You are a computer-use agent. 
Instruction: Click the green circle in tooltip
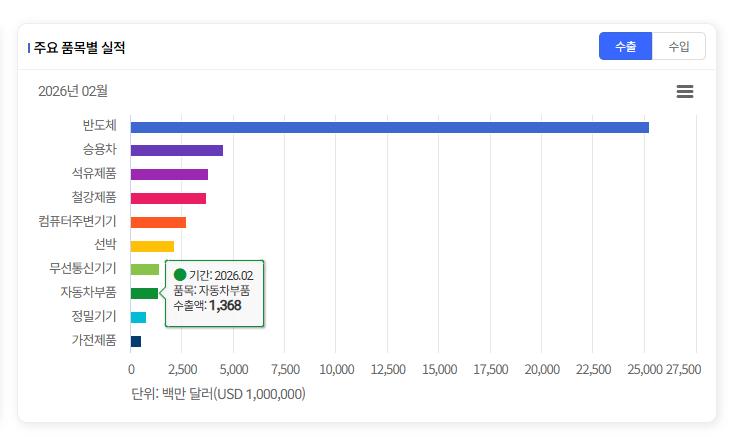pos(180,275)
